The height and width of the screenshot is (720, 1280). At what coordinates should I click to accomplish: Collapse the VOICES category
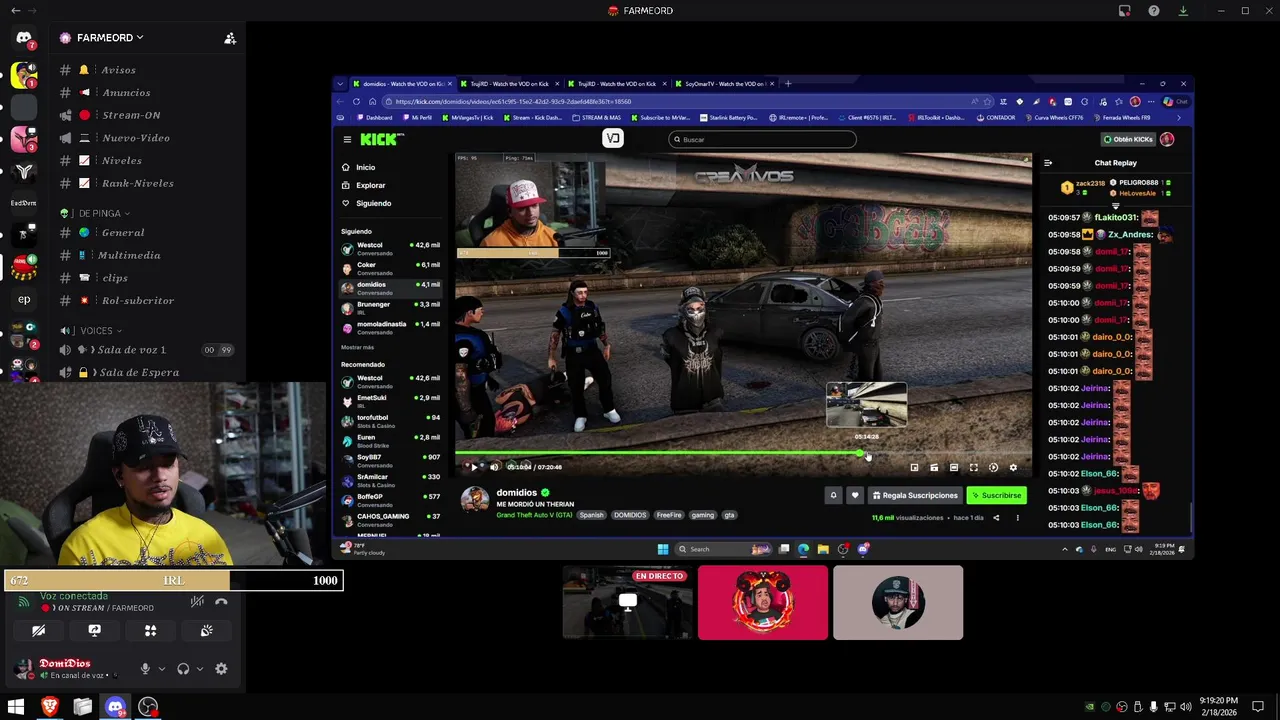click(92, 330)
